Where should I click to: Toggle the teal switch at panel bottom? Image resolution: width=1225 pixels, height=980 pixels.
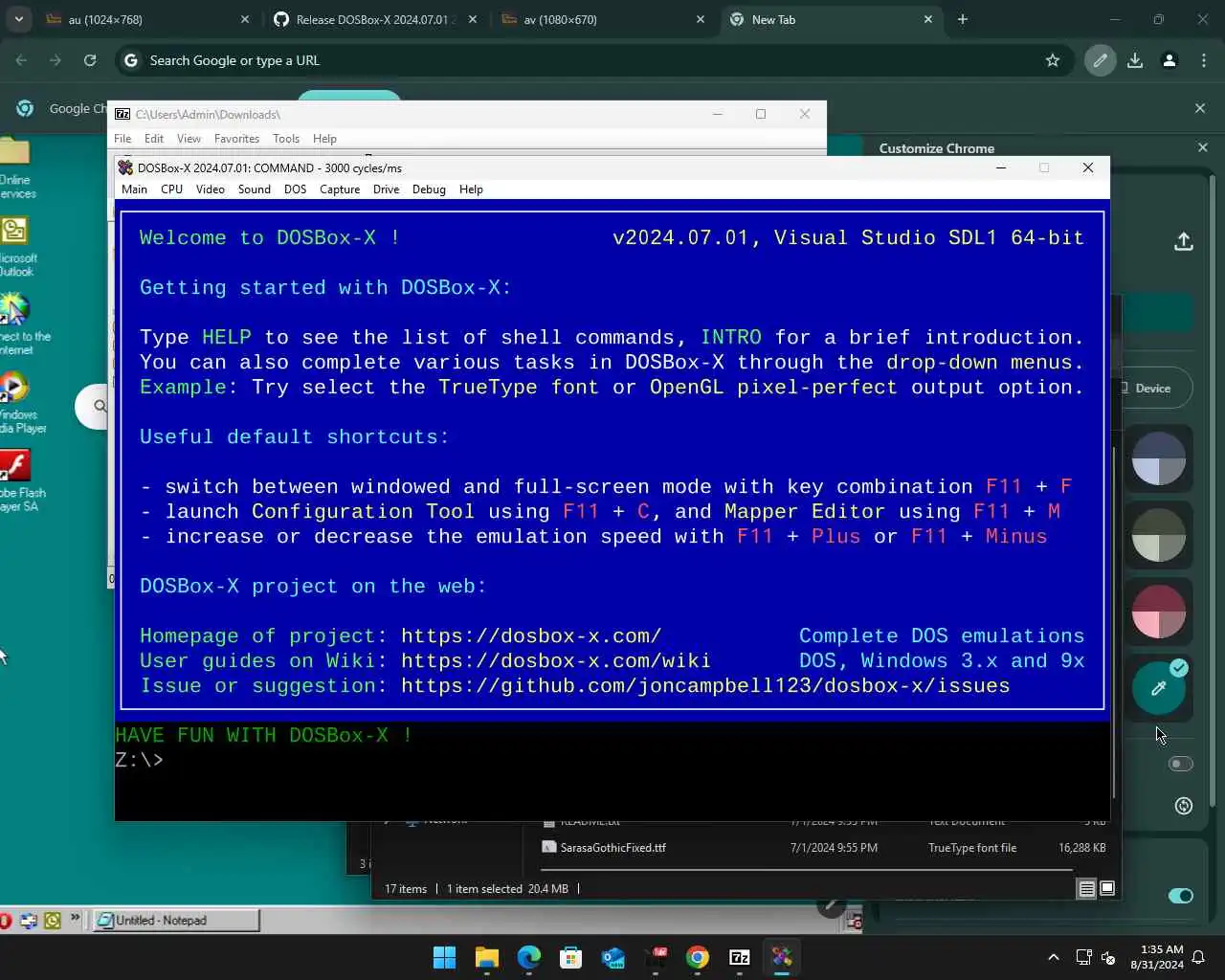[x=1181, y=896]
